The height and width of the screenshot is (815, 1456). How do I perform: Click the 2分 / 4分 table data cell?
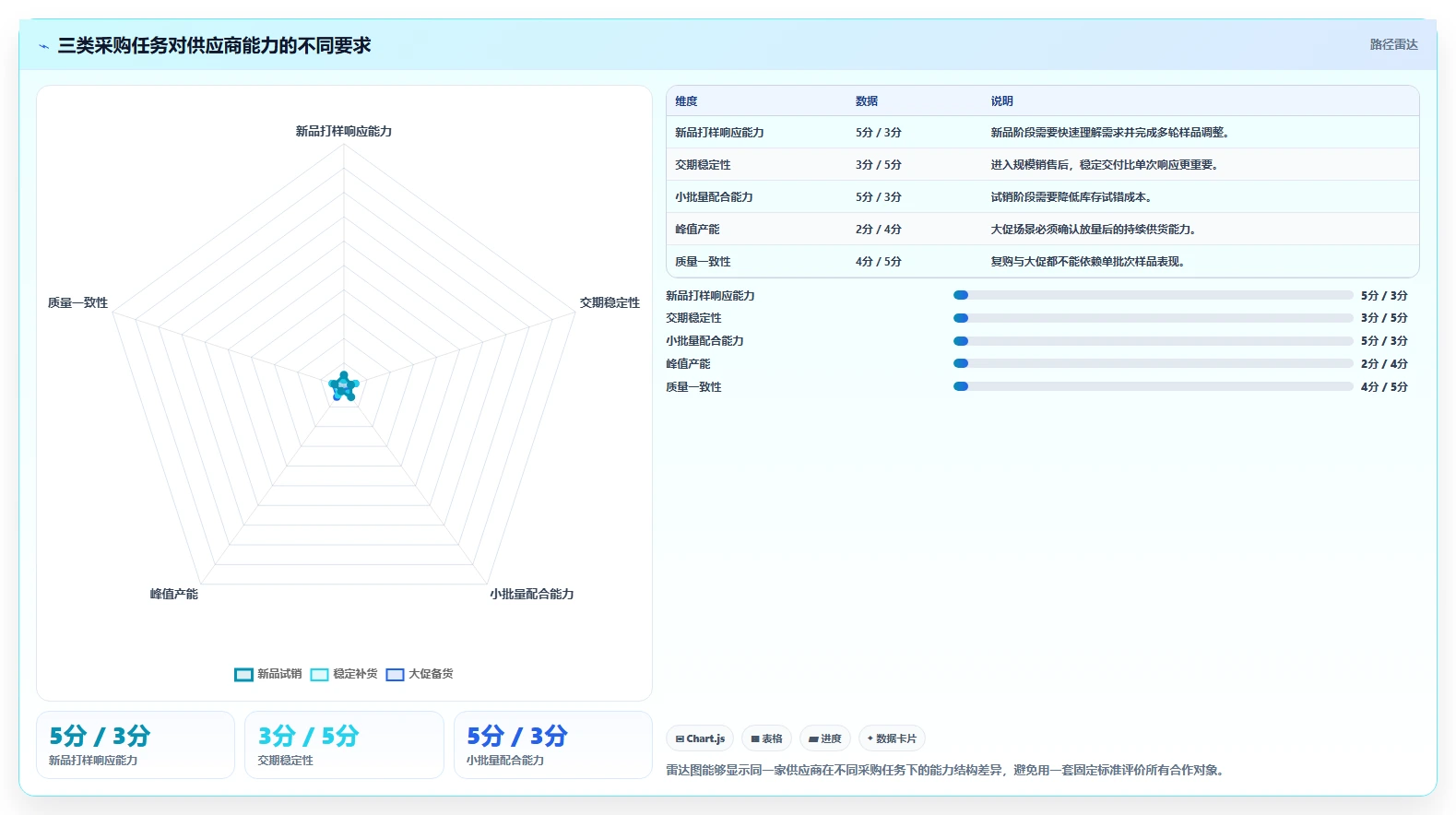pyautogui.click(x=879, y=230)
